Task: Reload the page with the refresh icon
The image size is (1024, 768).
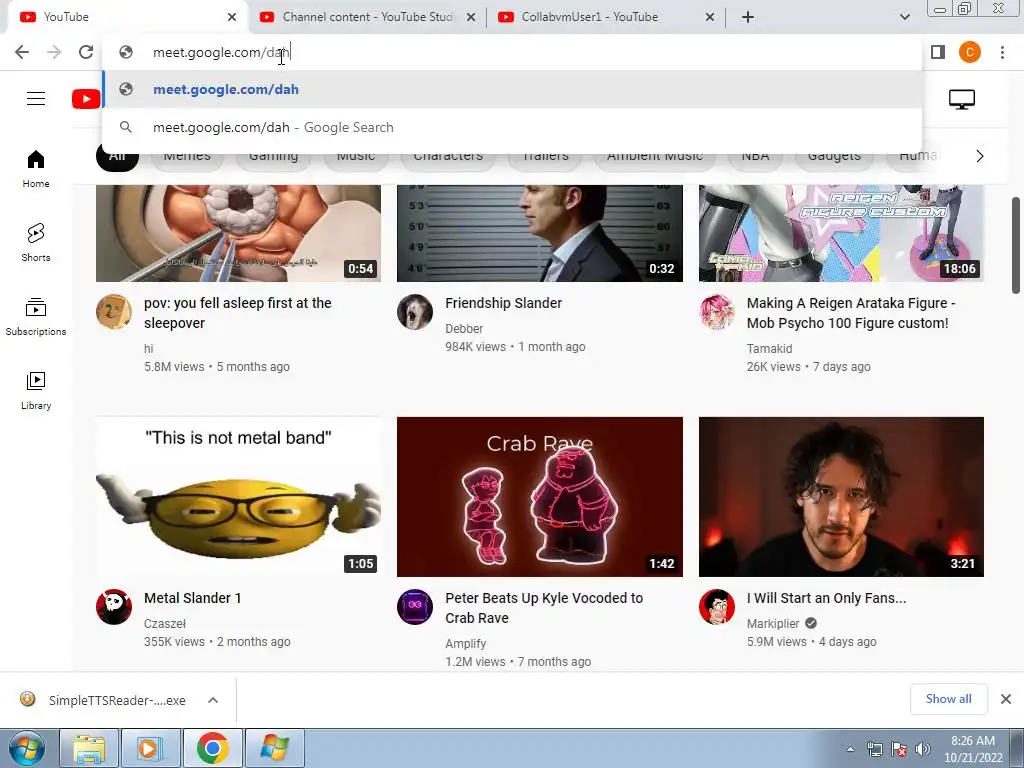Action: (x=86, y=52)
